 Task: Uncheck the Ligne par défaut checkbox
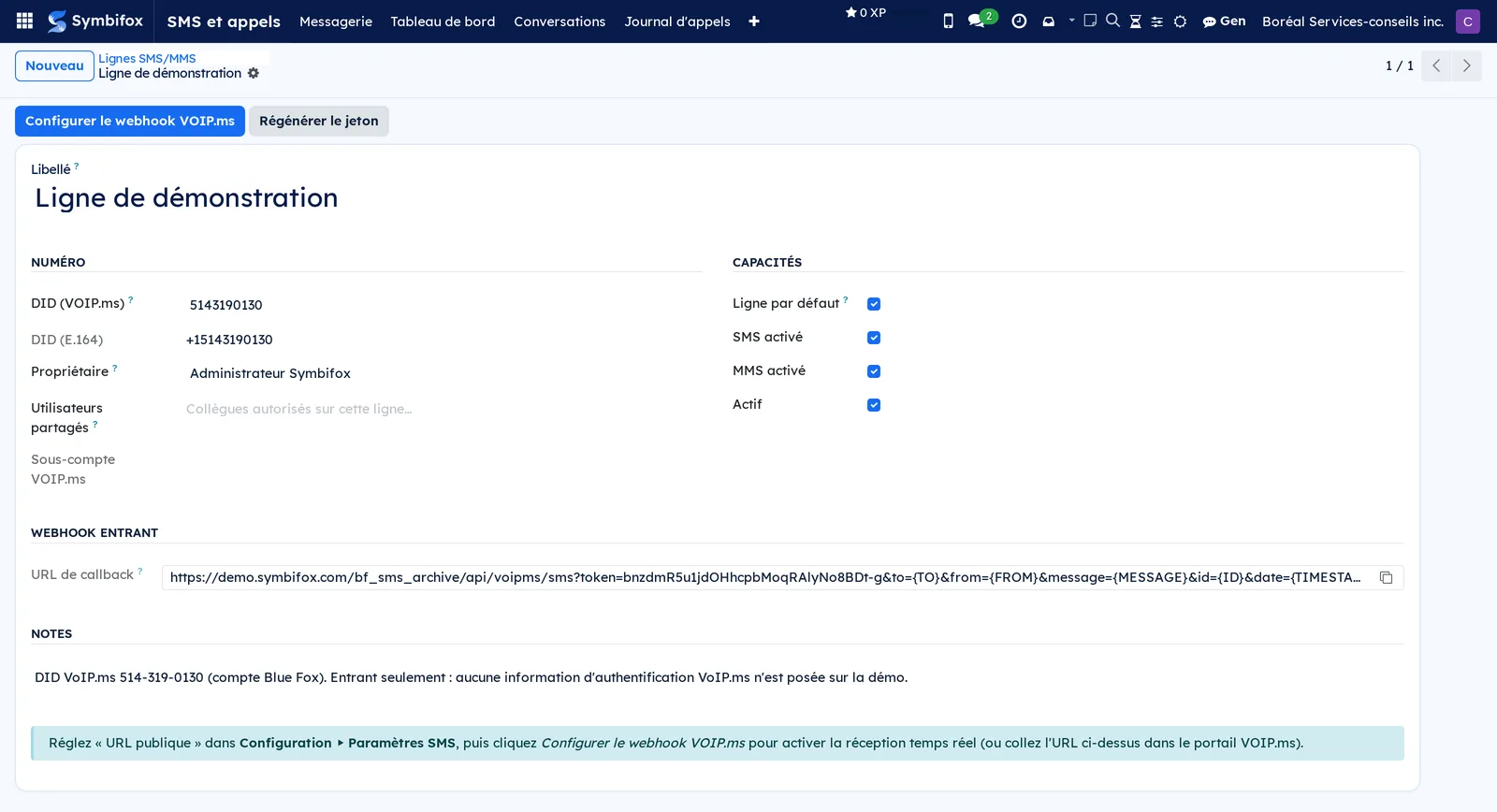point(874,304)
